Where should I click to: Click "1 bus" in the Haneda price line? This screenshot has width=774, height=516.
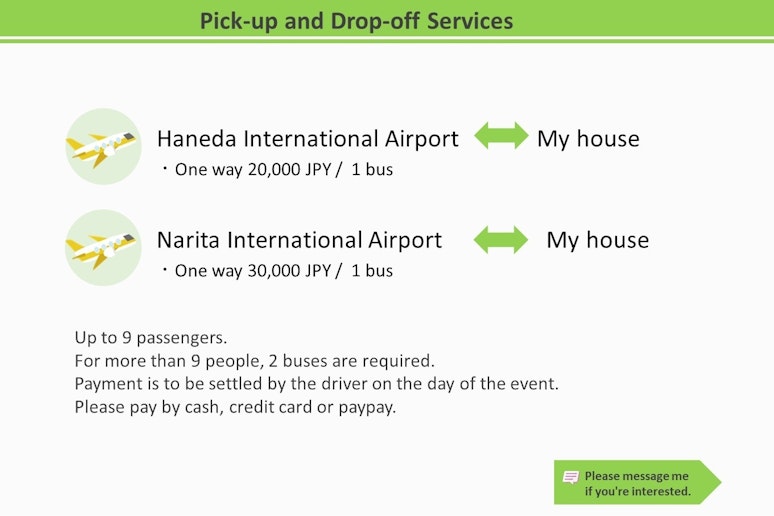tap(372, 170)
